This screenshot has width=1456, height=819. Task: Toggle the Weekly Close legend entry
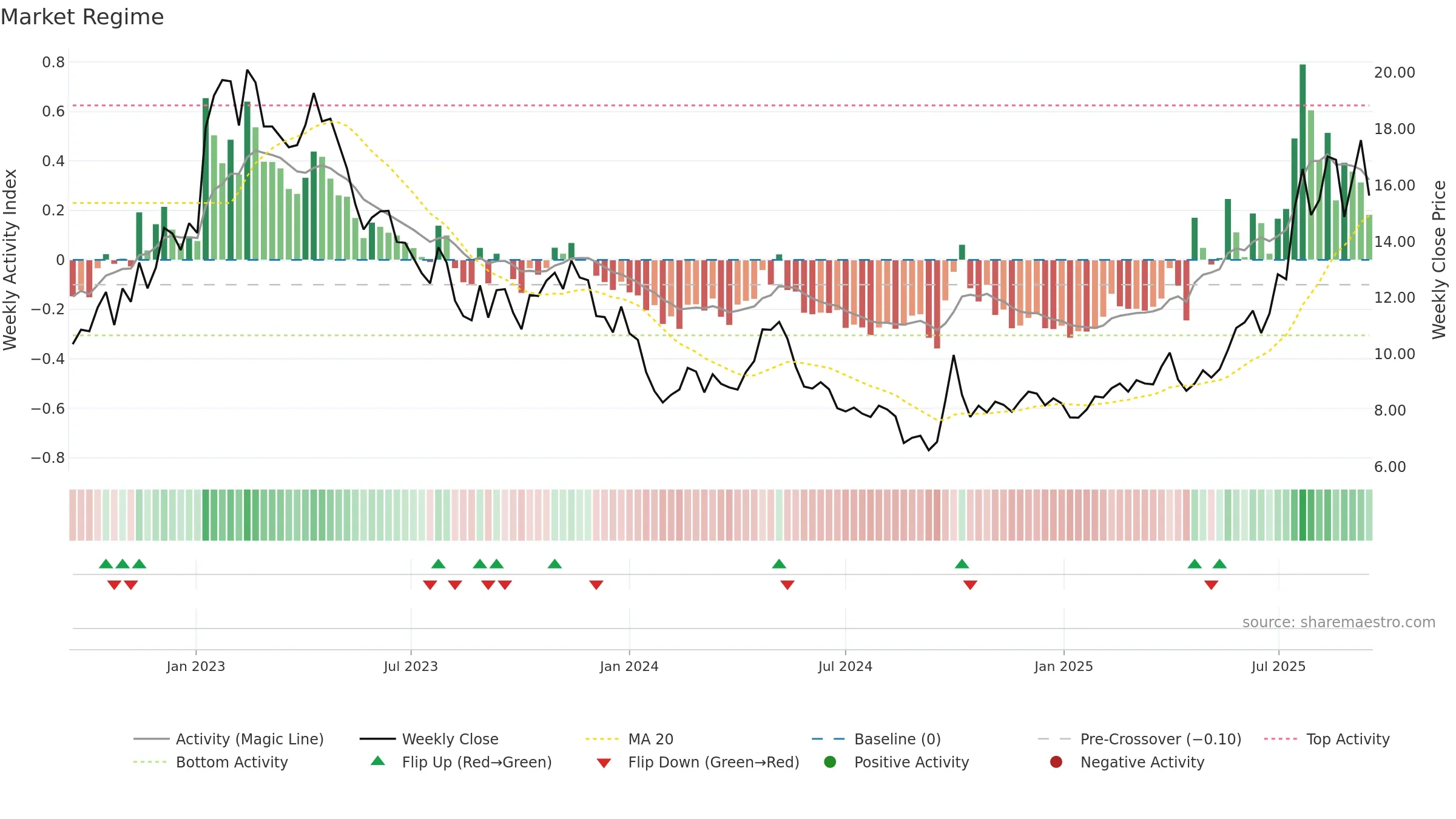(430, 739)
